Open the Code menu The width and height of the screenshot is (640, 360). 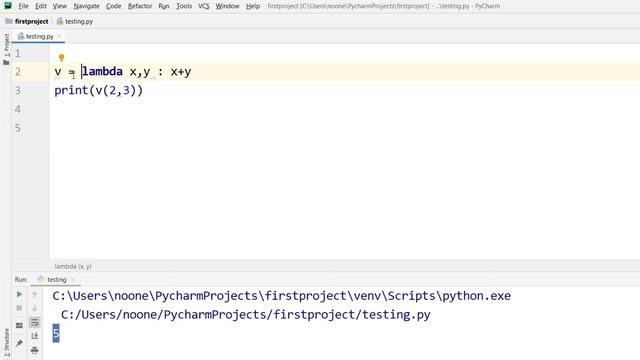(113, 6)
